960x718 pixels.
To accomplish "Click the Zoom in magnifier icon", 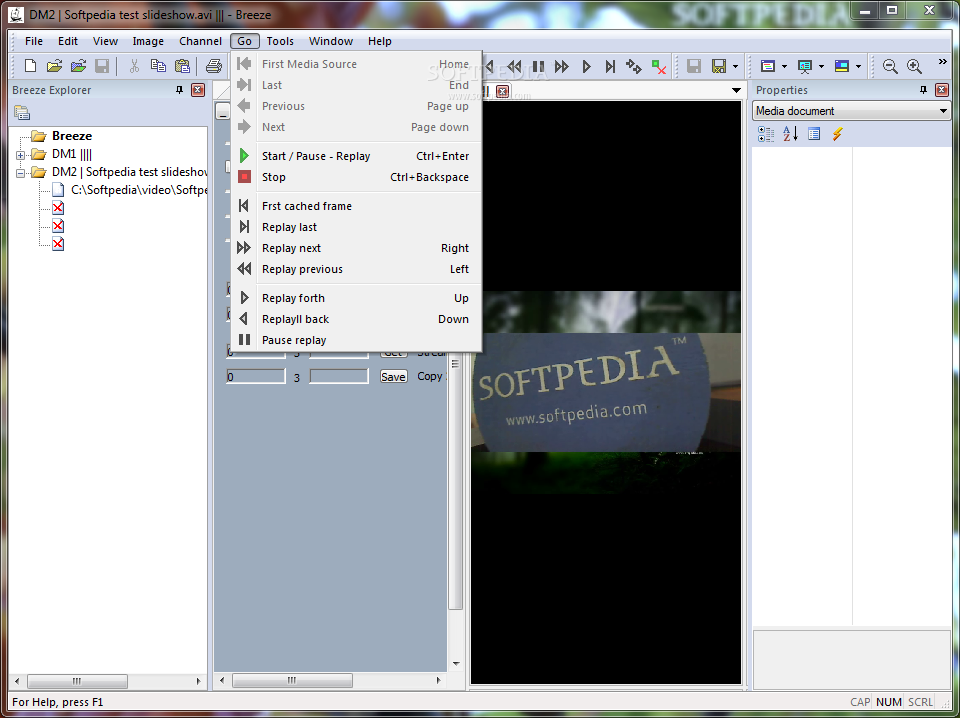I will point(915,66).
